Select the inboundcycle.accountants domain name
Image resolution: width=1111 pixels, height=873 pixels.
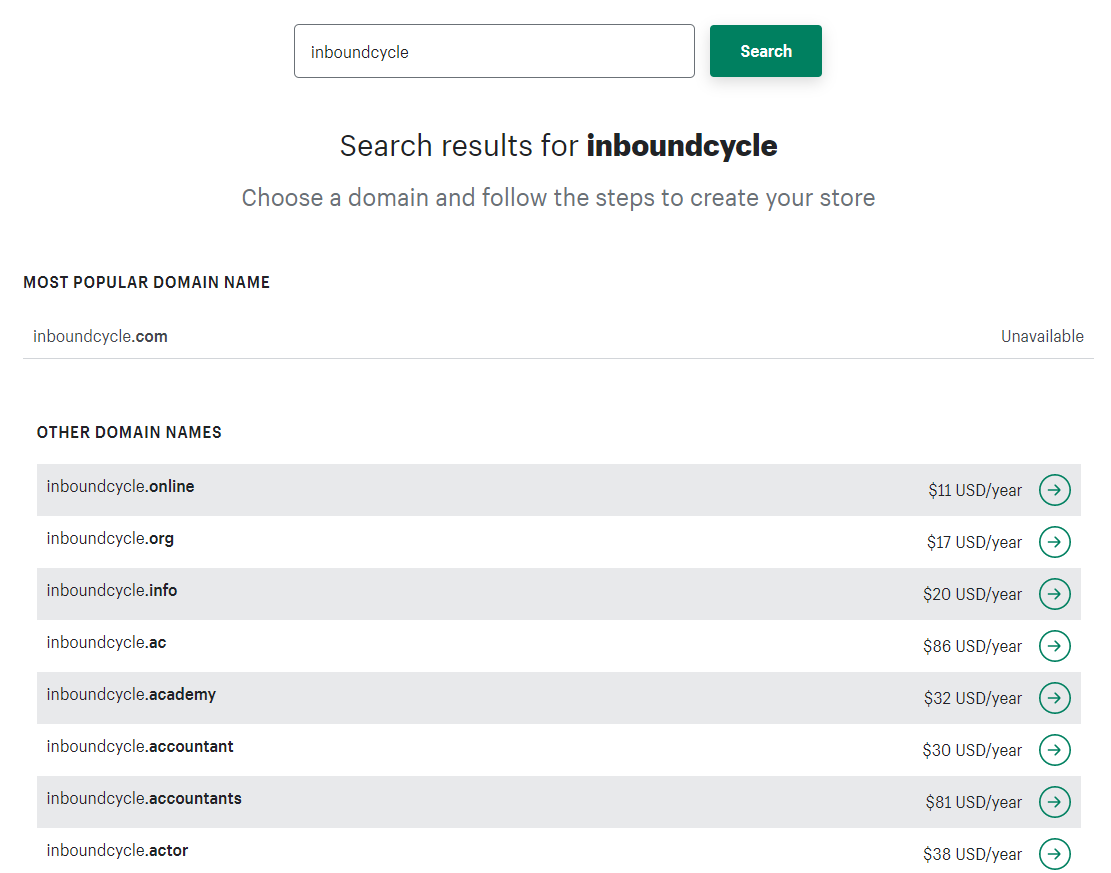pos(144,799)
